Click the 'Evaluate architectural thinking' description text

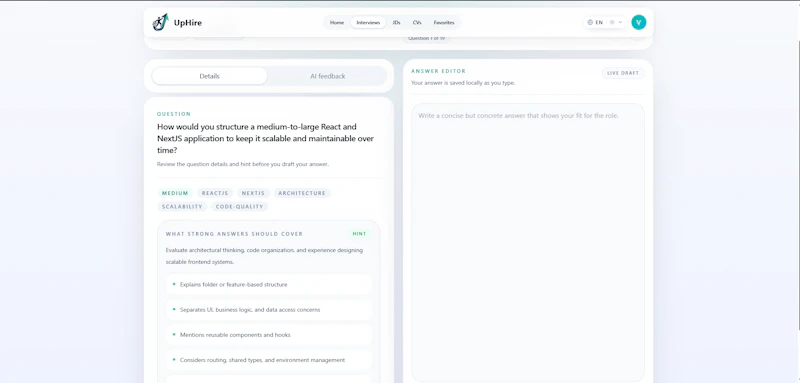coord(264,256)
